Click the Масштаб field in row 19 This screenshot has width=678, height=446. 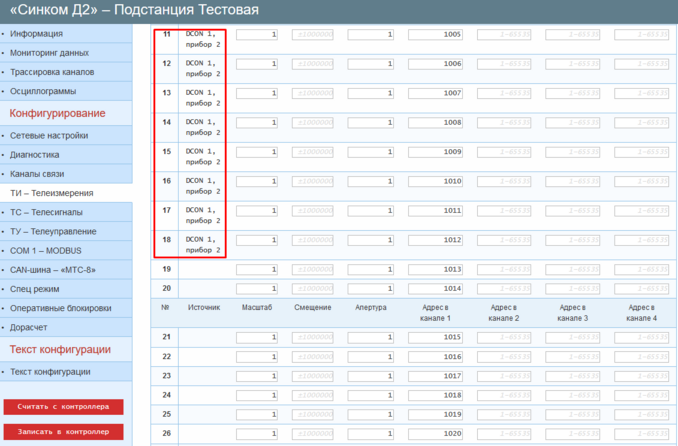(257, 270)
